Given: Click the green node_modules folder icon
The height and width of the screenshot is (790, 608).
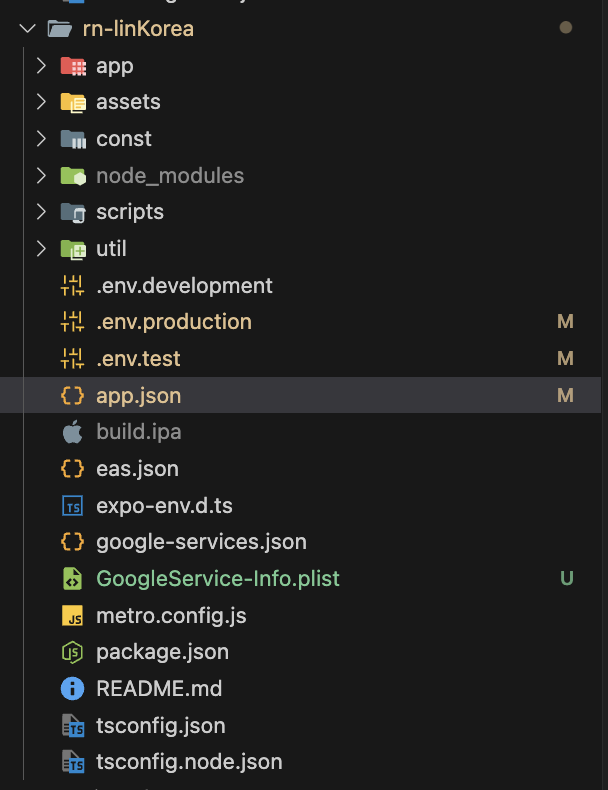Looking at the screenshot, I should [x=72, y=176].
